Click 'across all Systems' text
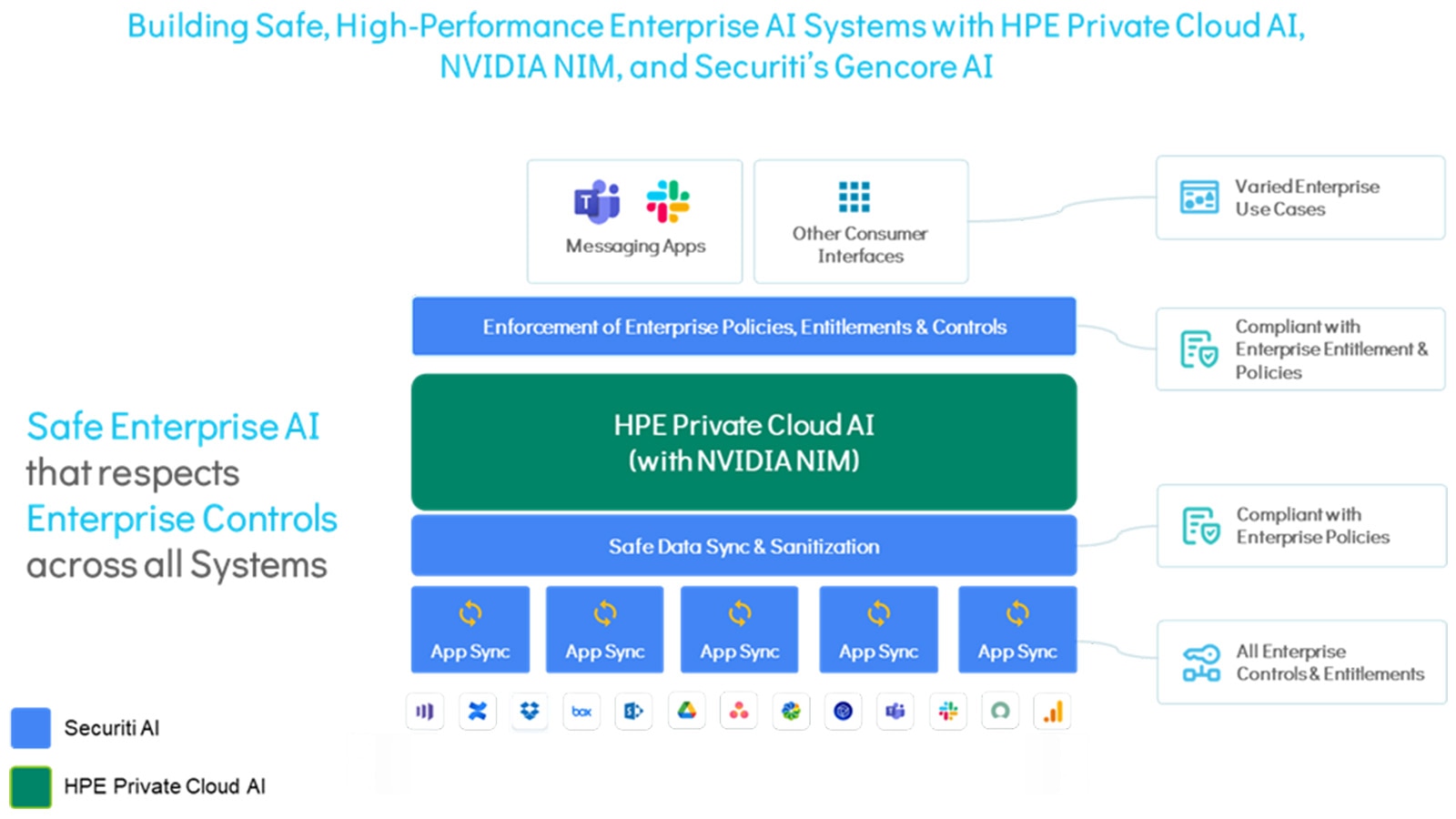Viewport: 1456px width, 819px height. point(177,565)
